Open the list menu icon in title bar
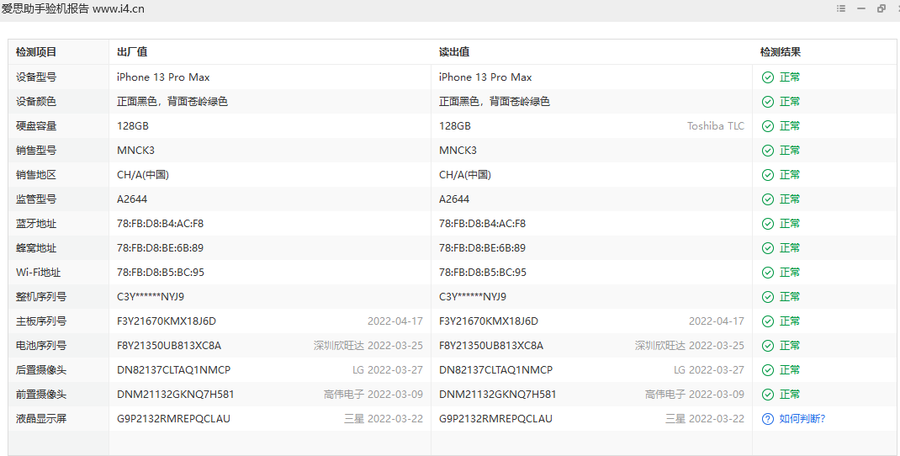Viewport: 900px width, 456px height. click(841, 9)
